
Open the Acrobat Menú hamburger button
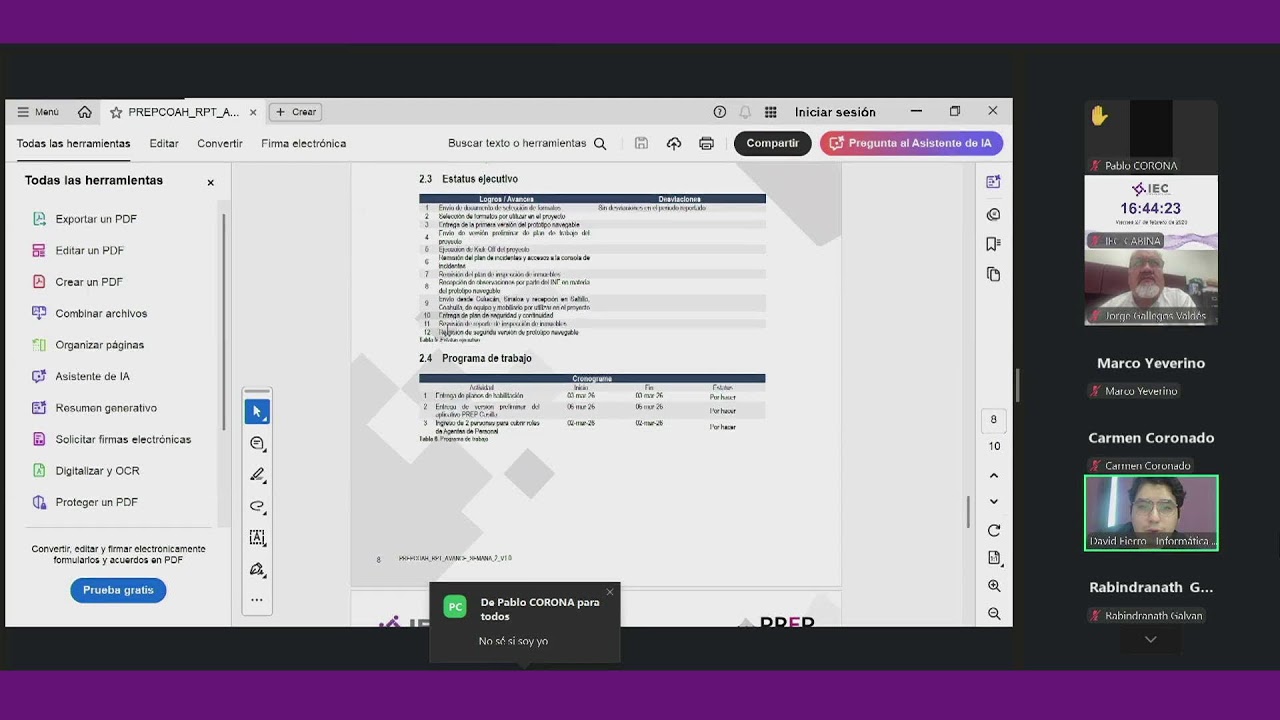point(38,112)
